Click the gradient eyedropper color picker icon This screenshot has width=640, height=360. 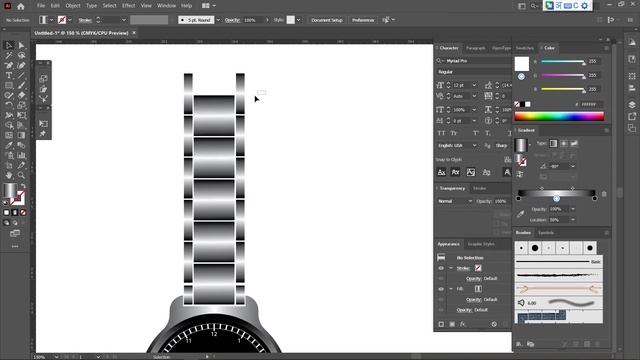(x=520, y=214)
